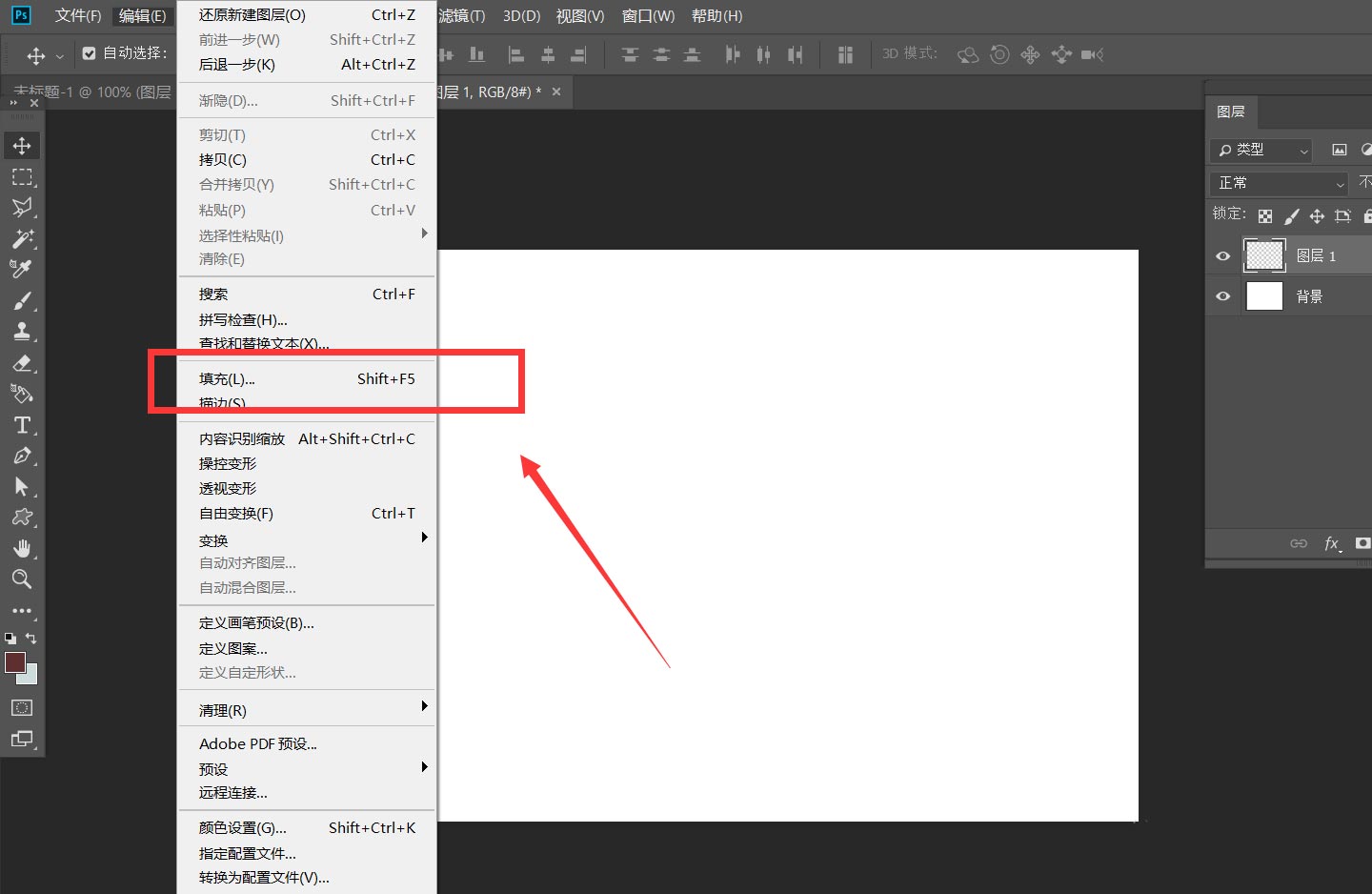Open the Edit Toolbar three-dots menu
The height and width of the screenshot is (894, 1372).
pyautogui.click(x=22, y=611)
